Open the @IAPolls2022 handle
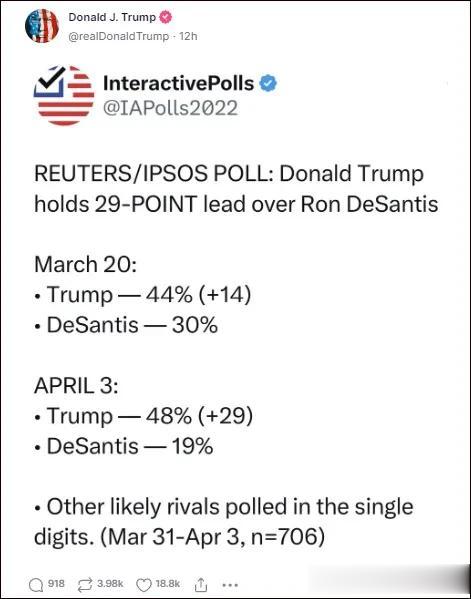The image size is (471, 599). 170,108
